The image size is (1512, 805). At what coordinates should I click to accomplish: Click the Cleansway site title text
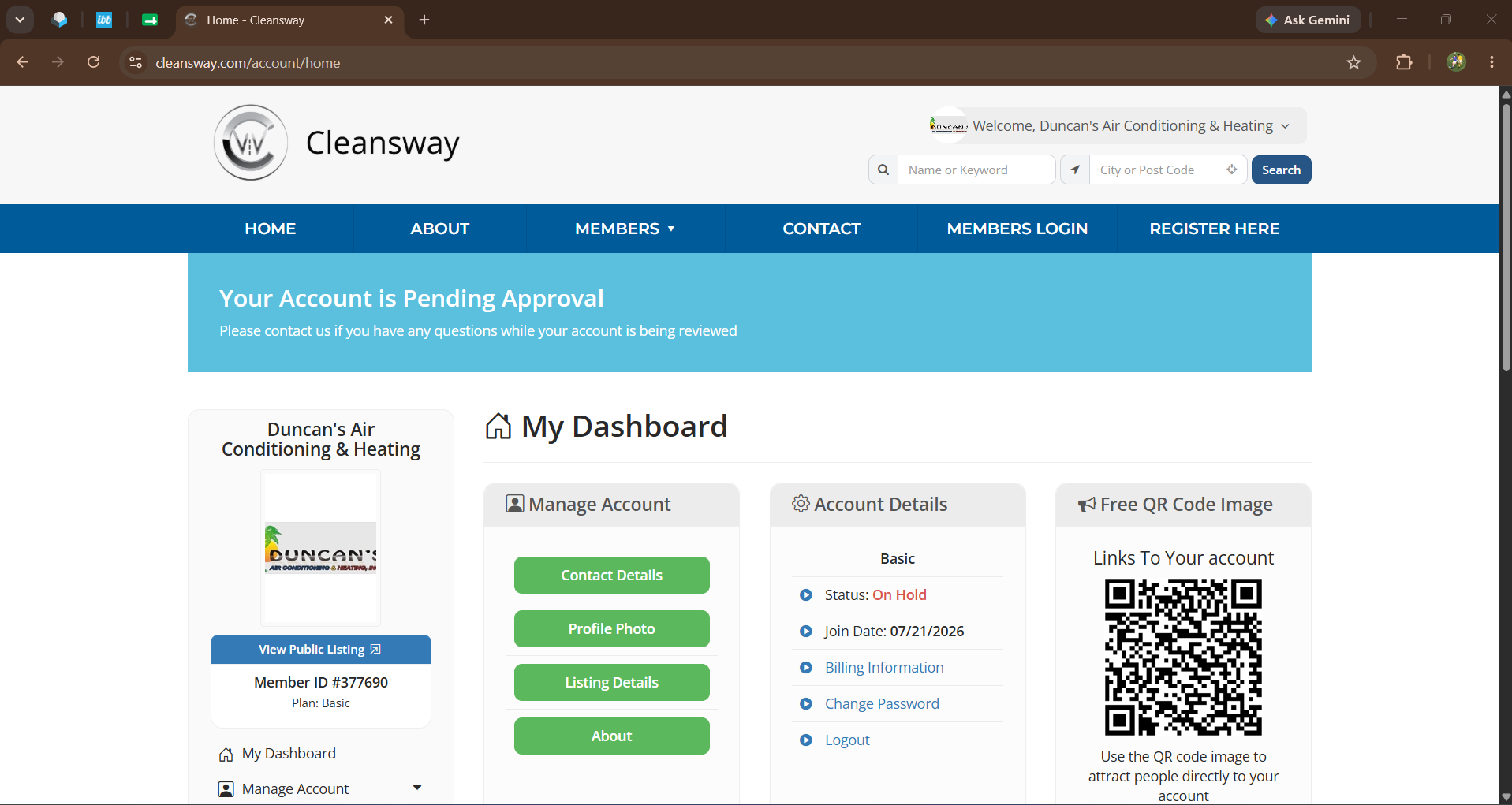pos(383,143)
